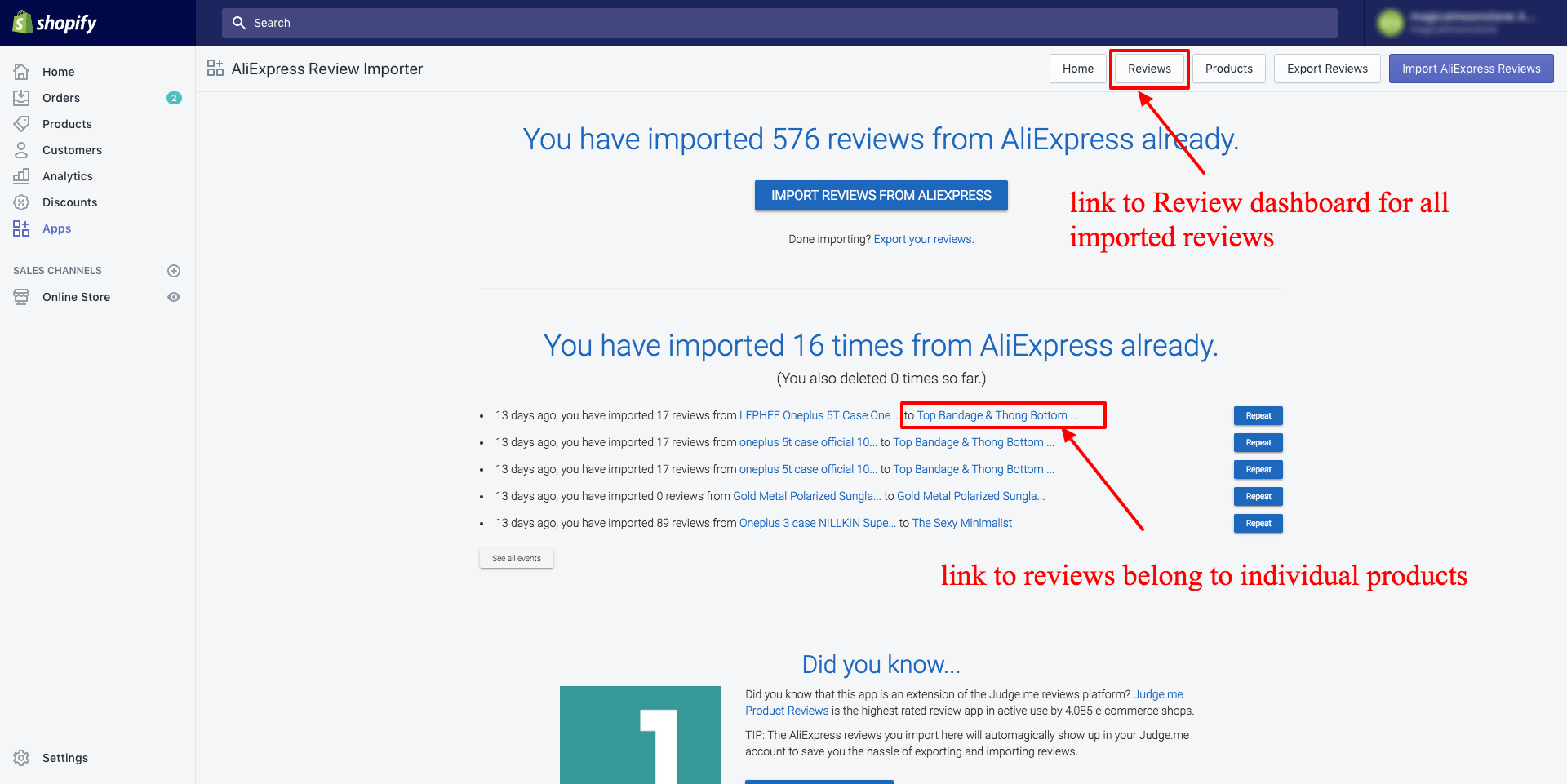Open the Apps grid icon in sidebar

pos(21,228)
